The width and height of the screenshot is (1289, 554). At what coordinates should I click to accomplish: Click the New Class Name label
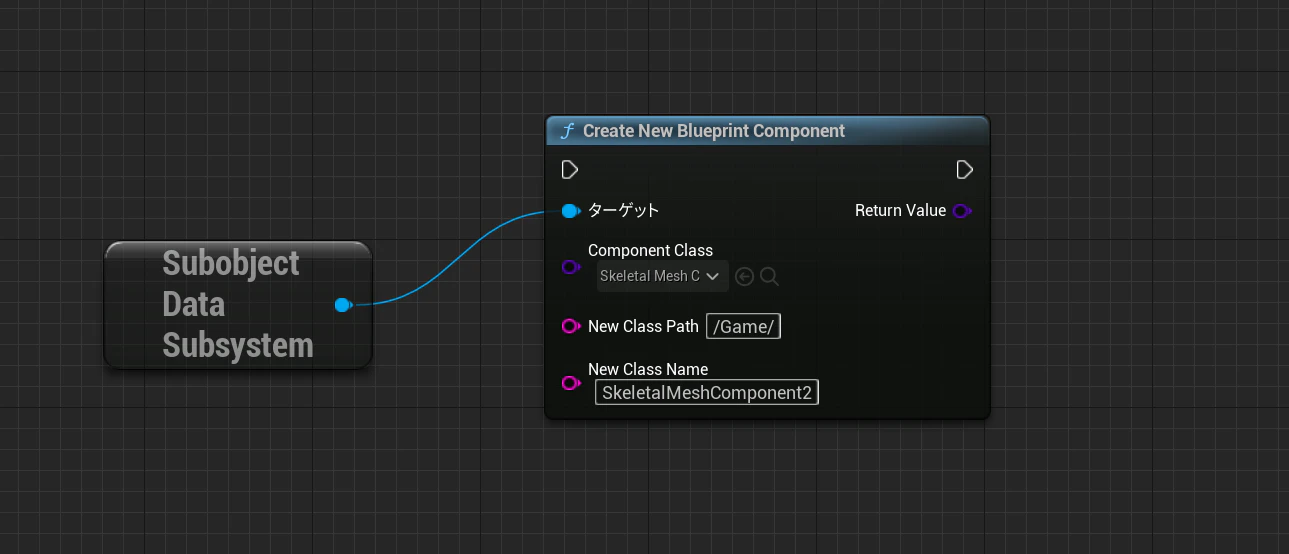[x=648, y=369]
